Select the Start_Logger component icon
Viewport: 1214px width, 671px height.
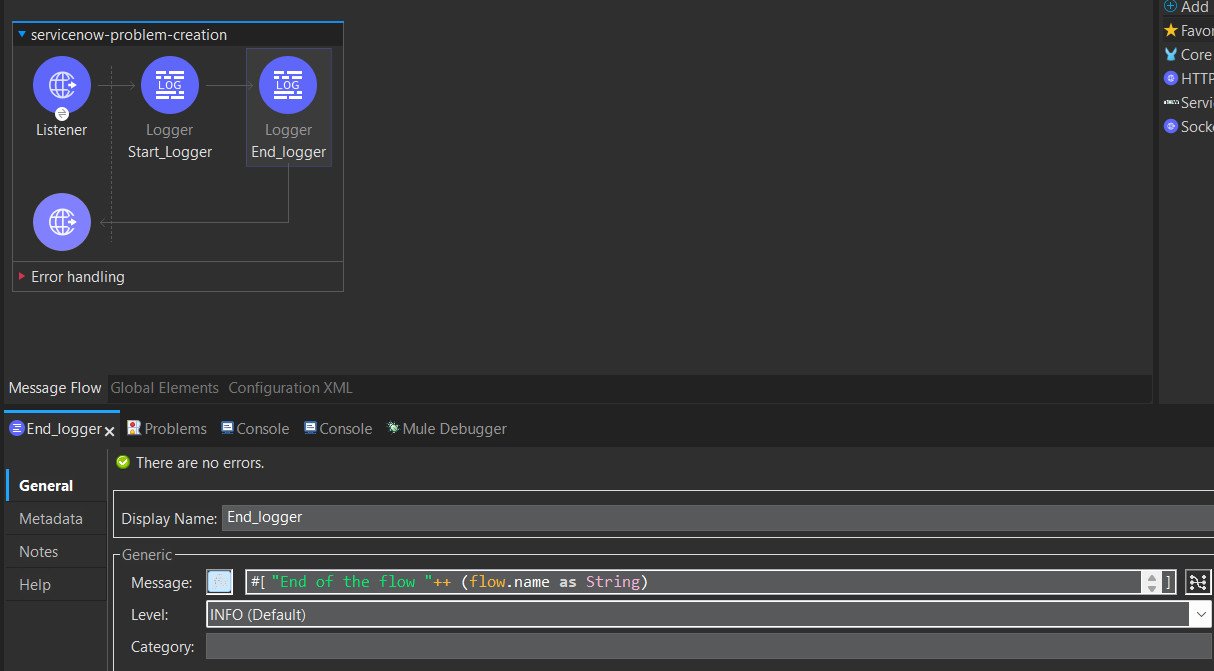(170, 85)
